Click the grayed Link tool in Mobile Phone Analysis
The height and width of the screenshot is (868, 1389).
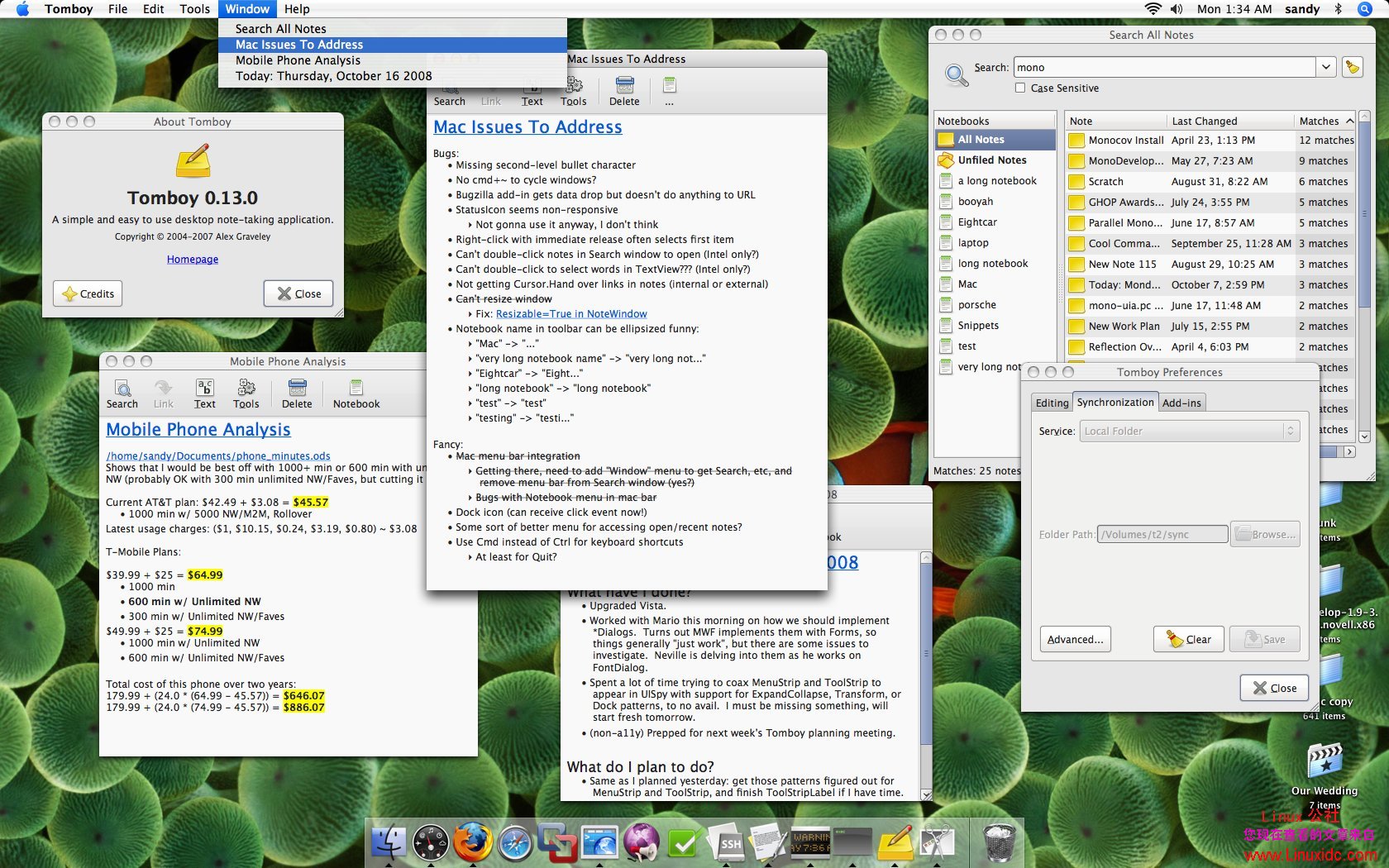pyautogui.click(x=164, y=393)
